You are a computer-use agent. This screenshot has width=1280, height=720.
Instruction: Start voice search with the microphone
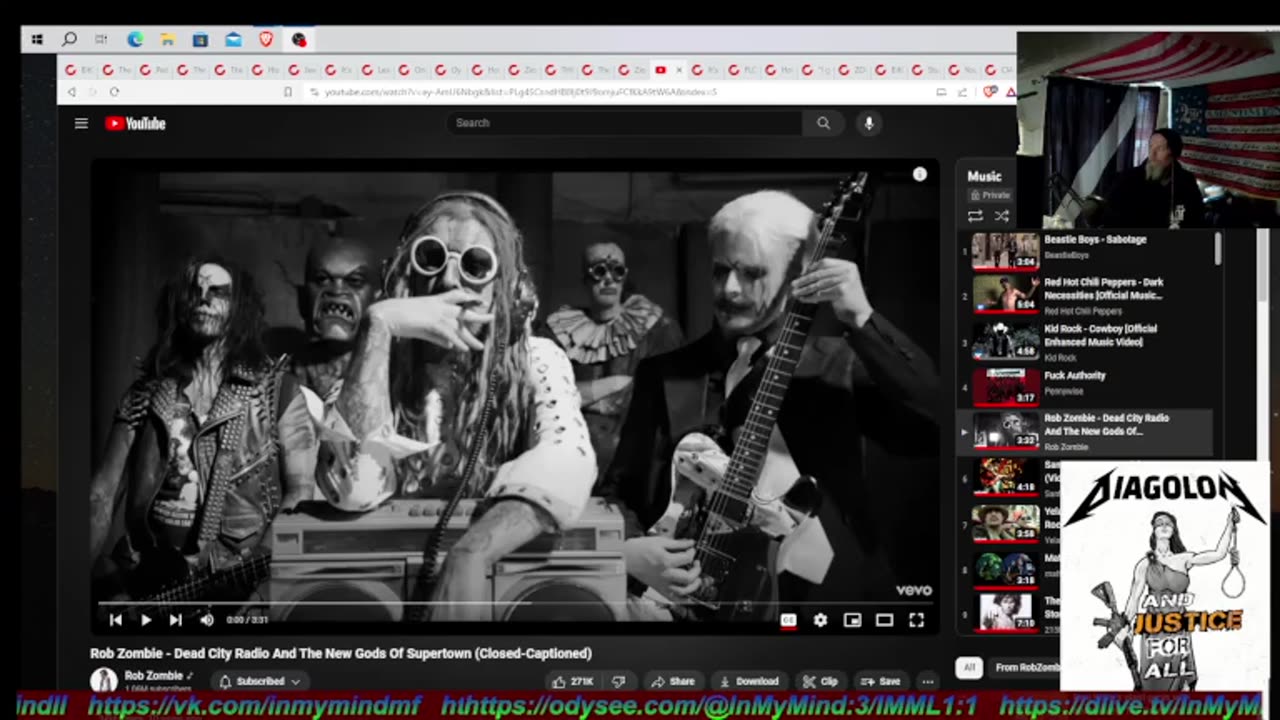(x=868, y=123)
